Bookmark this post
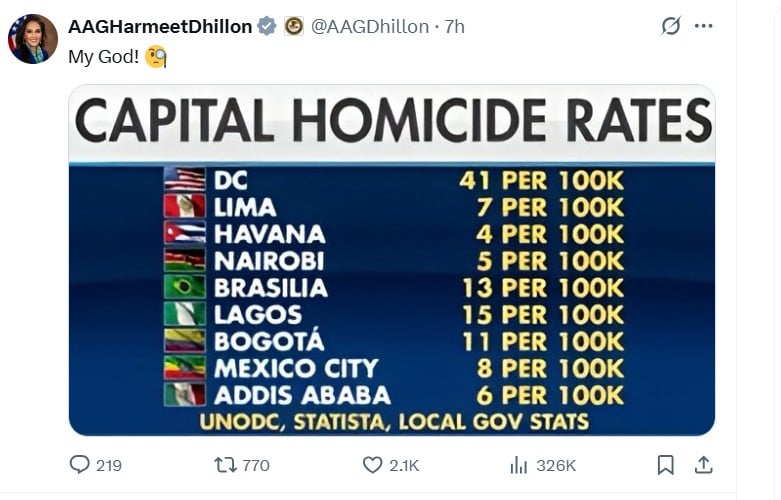Screen dimensions: 781x500 click(x=665, y=465)
